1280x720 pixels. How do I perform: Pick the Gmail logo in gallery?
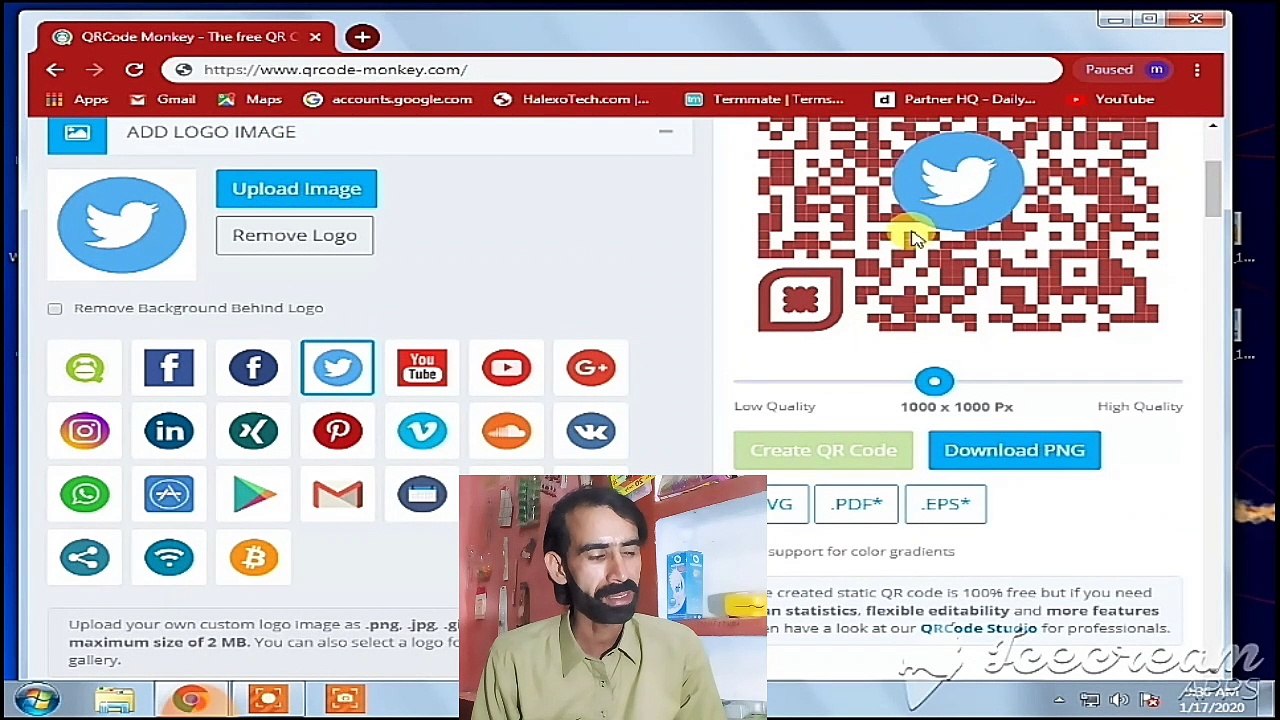point(338,494)
